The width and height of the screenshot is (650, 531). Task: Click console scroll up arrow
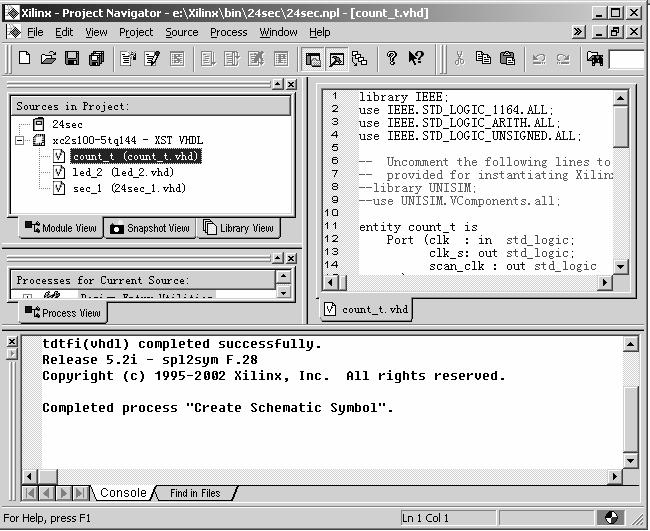(631, 344)
